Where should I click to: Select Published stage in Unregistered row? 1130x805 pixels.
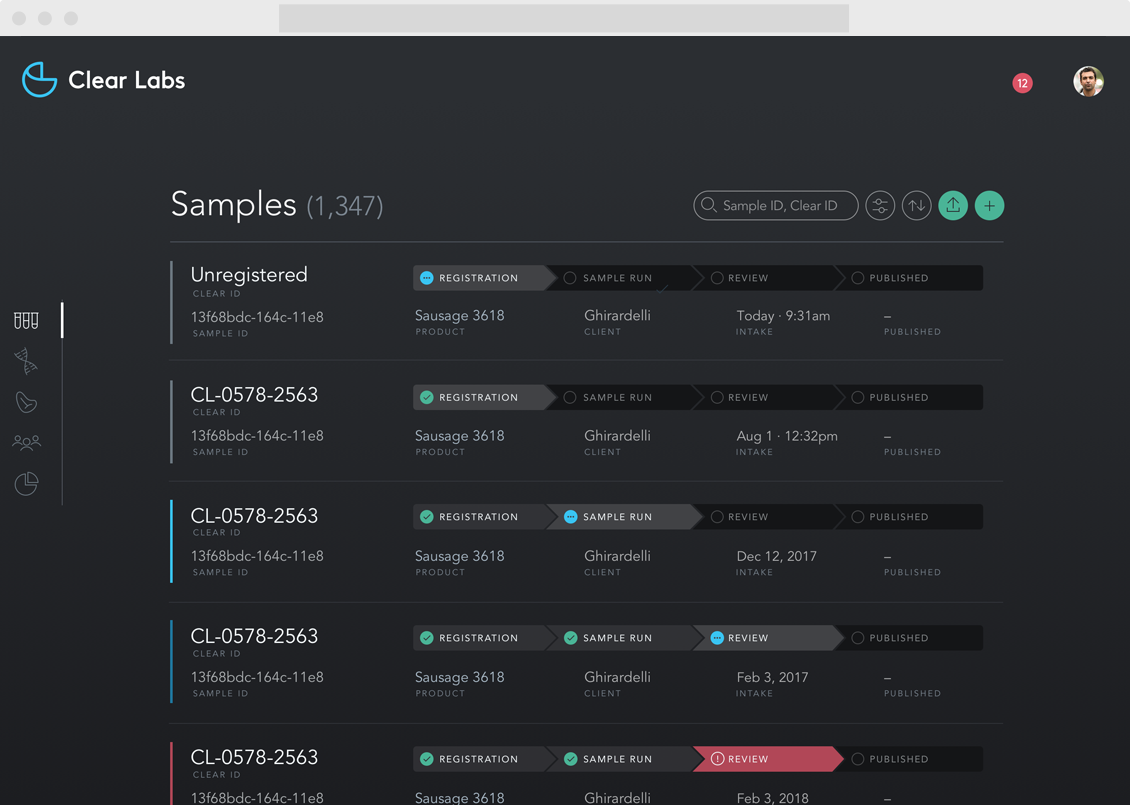(909, 277)
